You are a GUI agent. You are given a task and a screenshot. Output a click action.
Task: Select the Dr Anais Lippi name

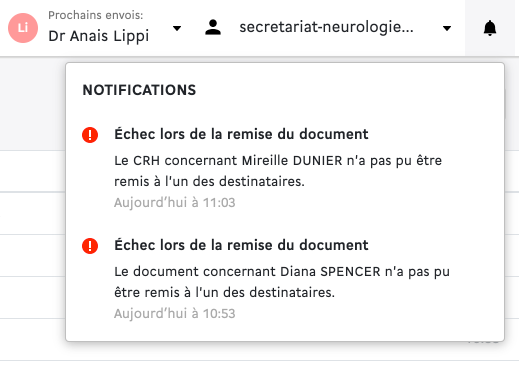[99, 36]
